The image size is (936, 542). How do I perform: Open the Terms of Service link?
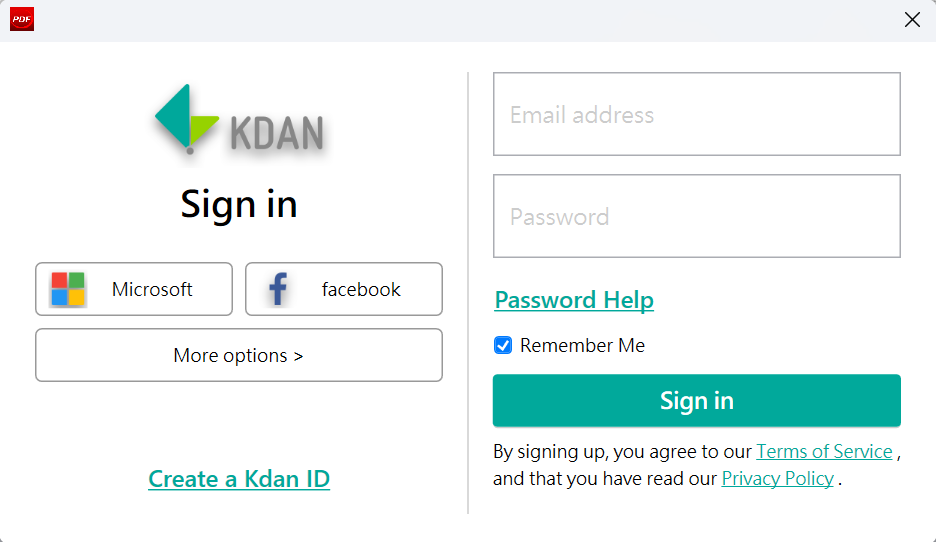click(824, 451)
